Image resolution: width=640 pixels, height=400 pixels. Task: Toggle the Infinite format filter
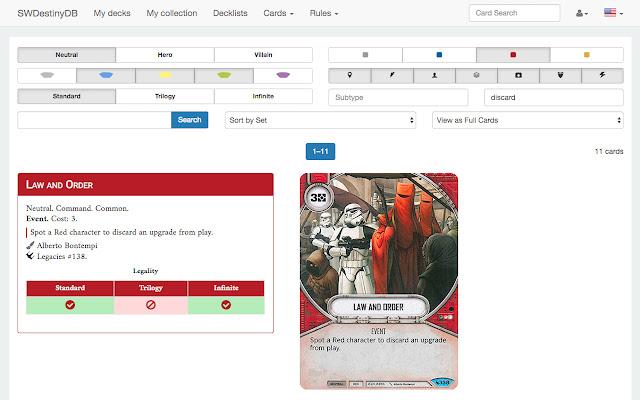[x=263, y=96]
